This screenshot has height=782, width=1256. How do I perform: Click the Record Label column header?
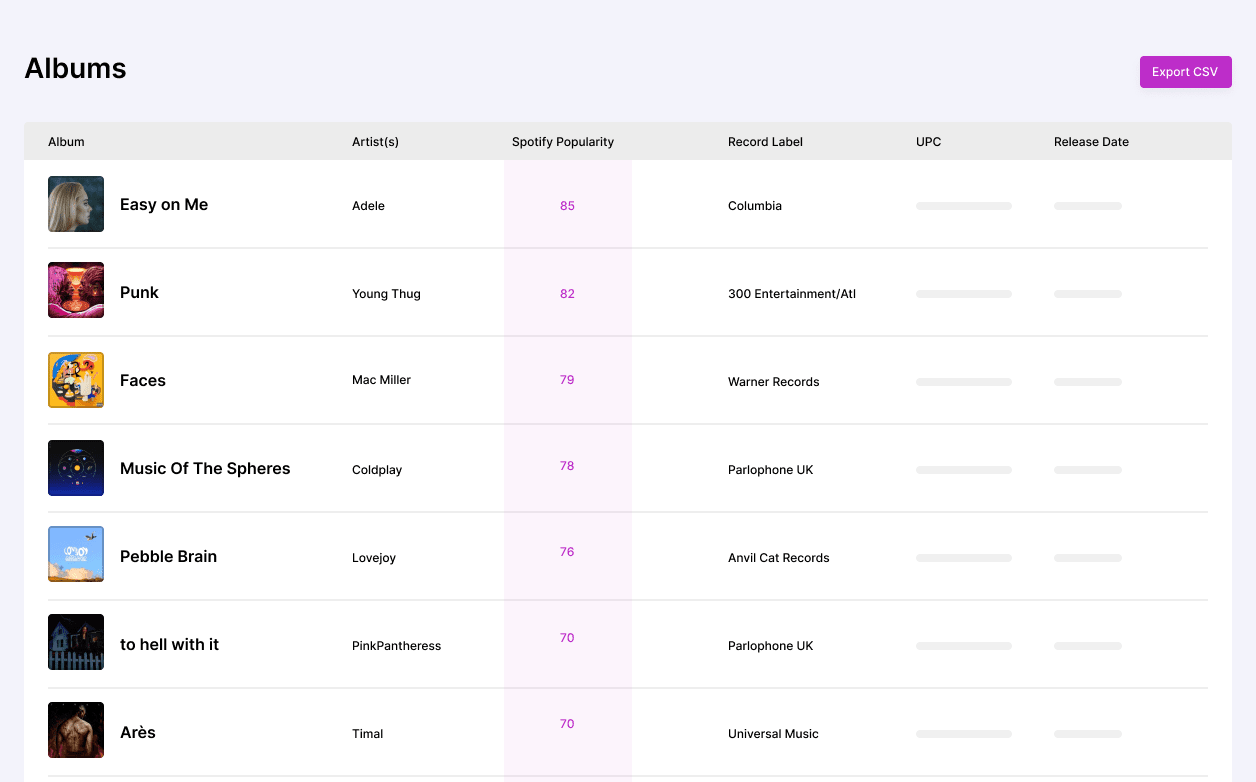tap(765, 142)
